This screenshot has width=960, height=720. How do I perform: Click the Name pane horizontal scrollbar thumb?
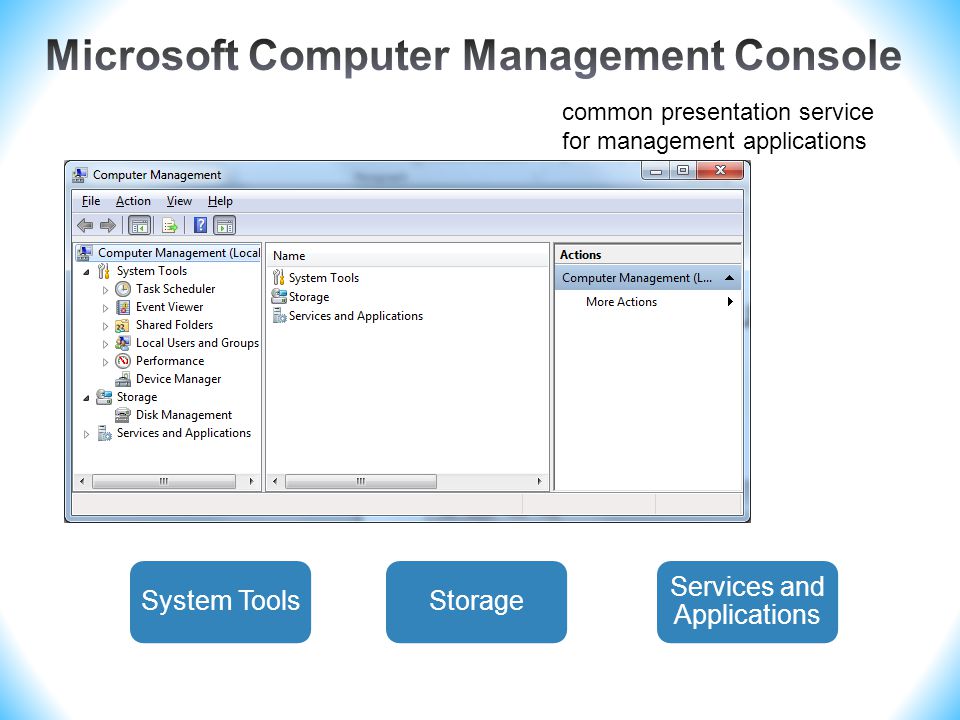pyautogui.click(x=361, y=482)
